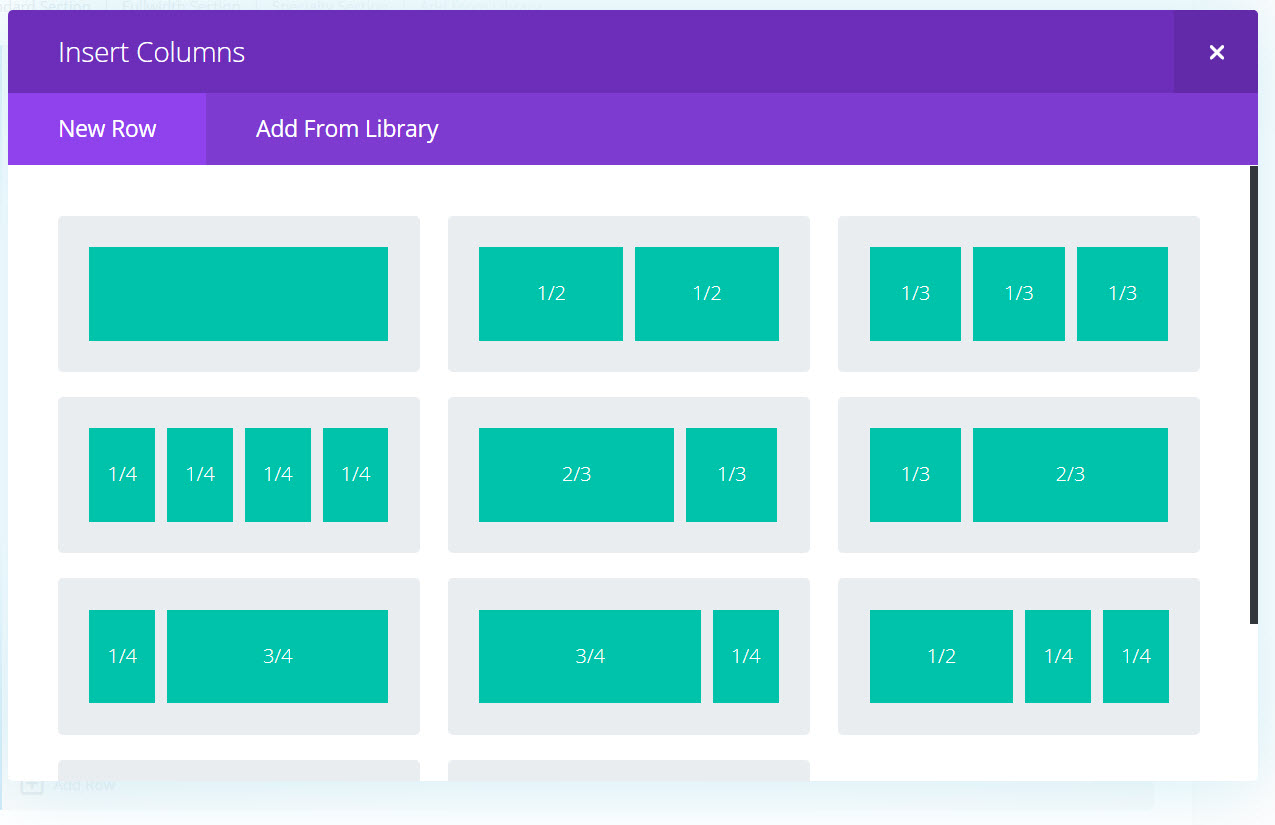Select the four-column 1/4 layout
This screenshot has height=825, width=1275.
[239, 475]
